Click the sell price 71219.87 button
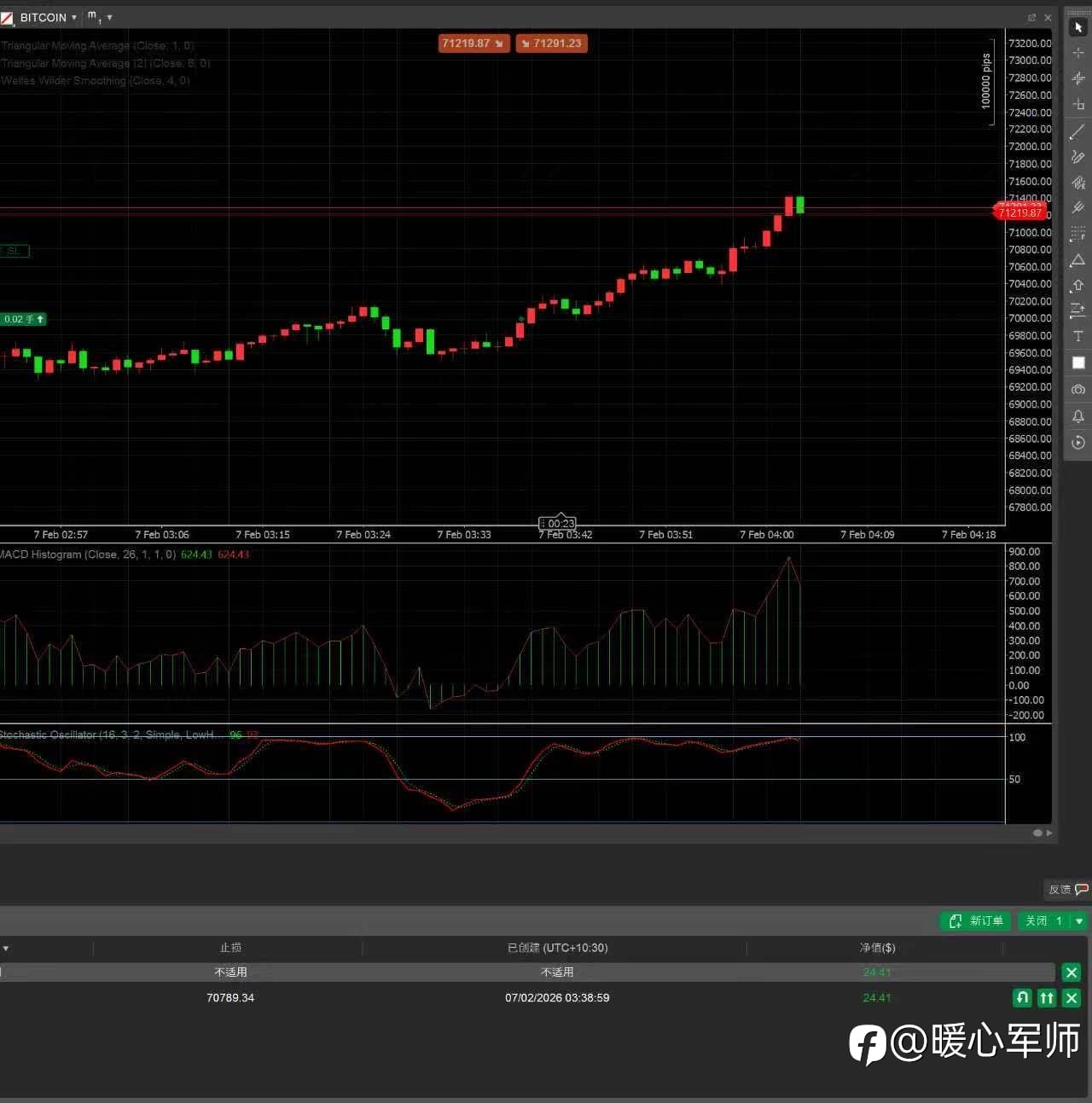Screen dimensions: 1092x1103 [x=473, y=44]
